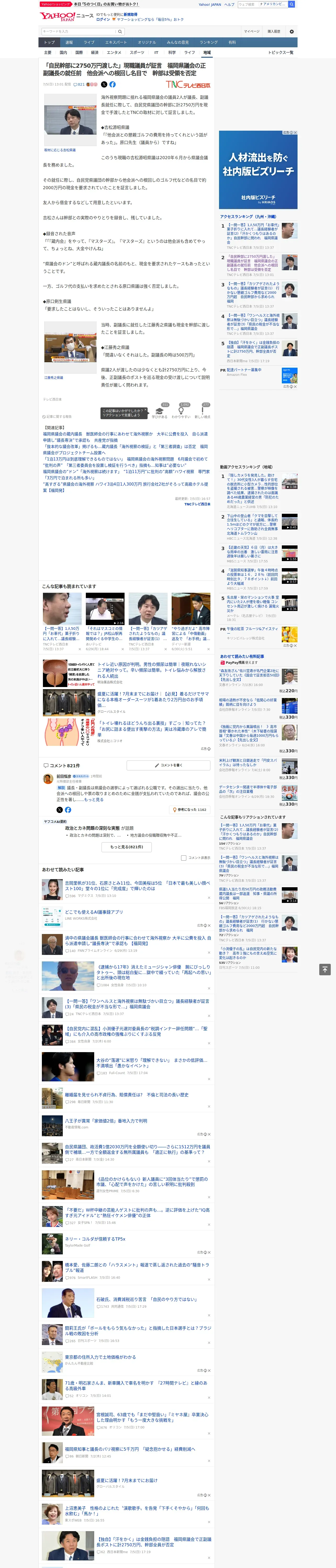Click the トピックス一覧 link
The height and width of the screenshot is (1568, 336).
point(281,52)
